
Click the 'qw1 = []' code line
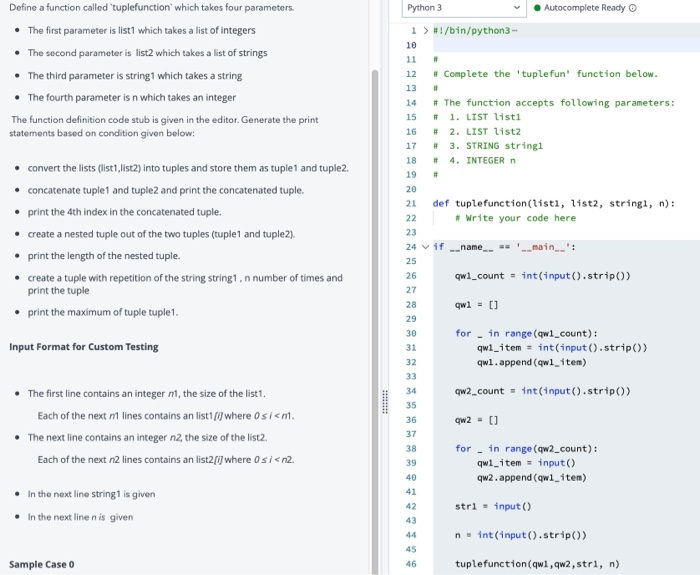pos(476,305)
